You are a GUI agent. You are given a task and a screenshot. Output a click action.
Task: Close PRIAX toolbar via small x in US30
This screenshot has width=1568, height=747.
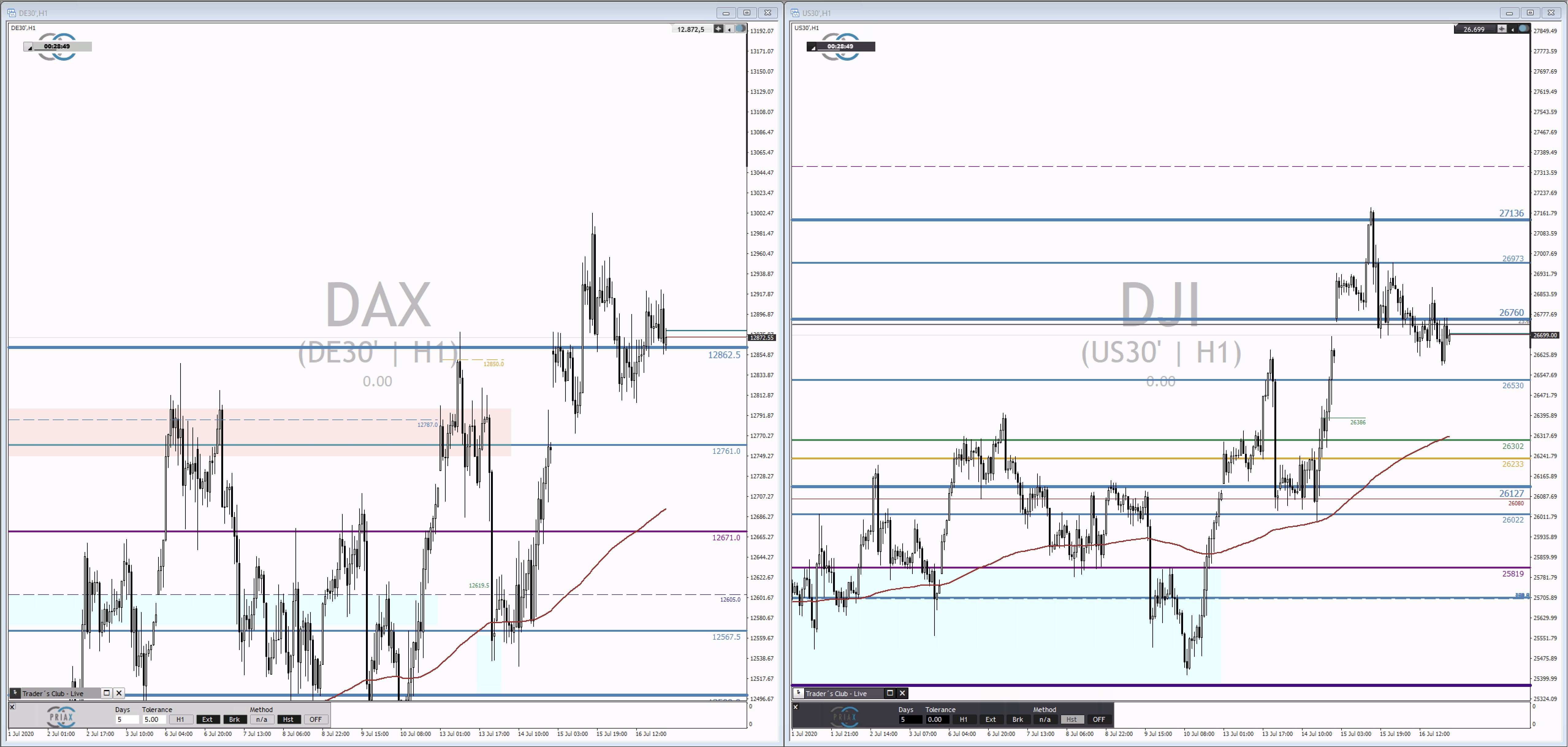796,707
